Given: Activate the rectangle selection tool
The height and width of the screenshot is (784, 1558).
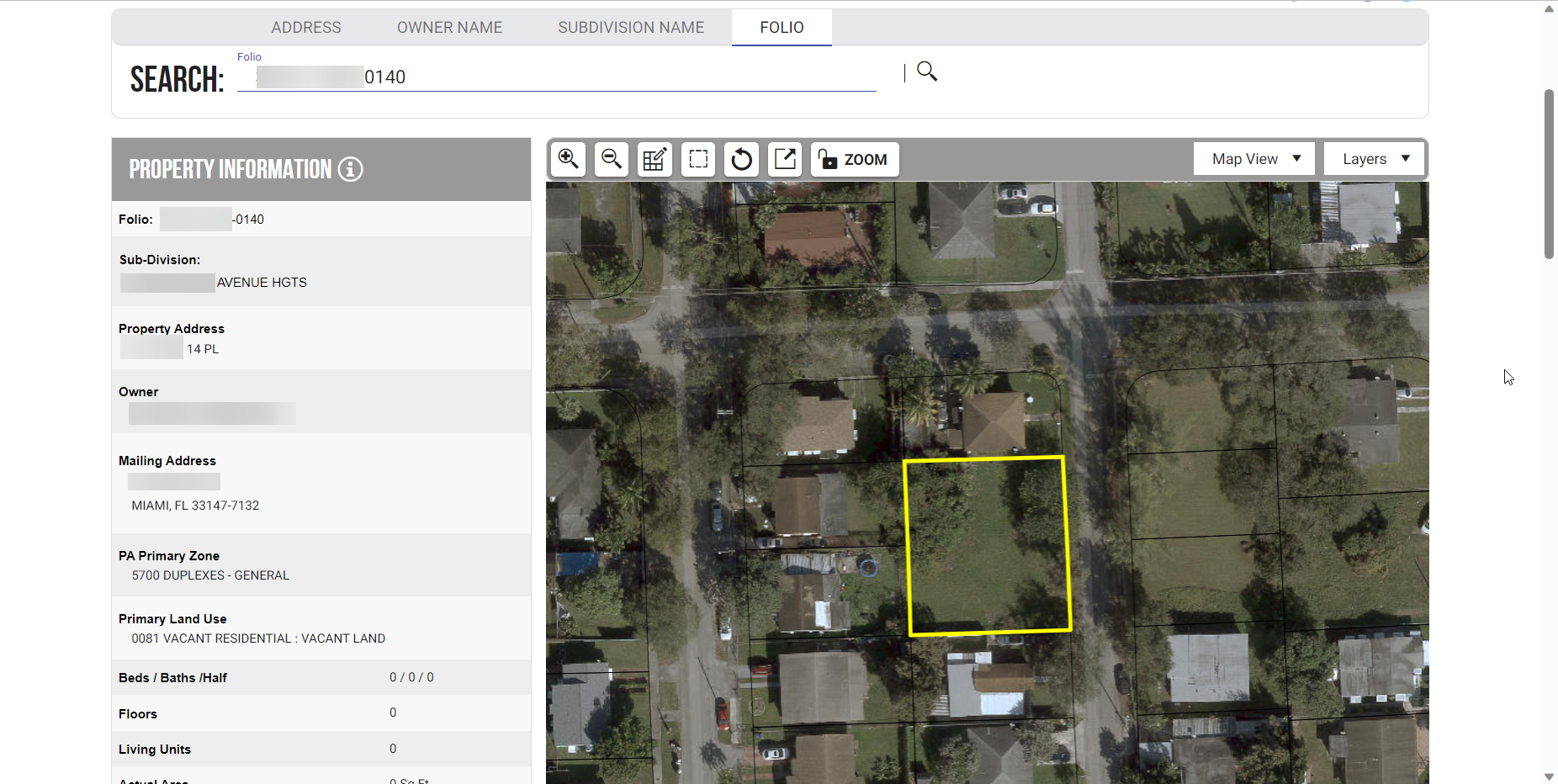Looking at the screenshot, I should pos(698,159).
